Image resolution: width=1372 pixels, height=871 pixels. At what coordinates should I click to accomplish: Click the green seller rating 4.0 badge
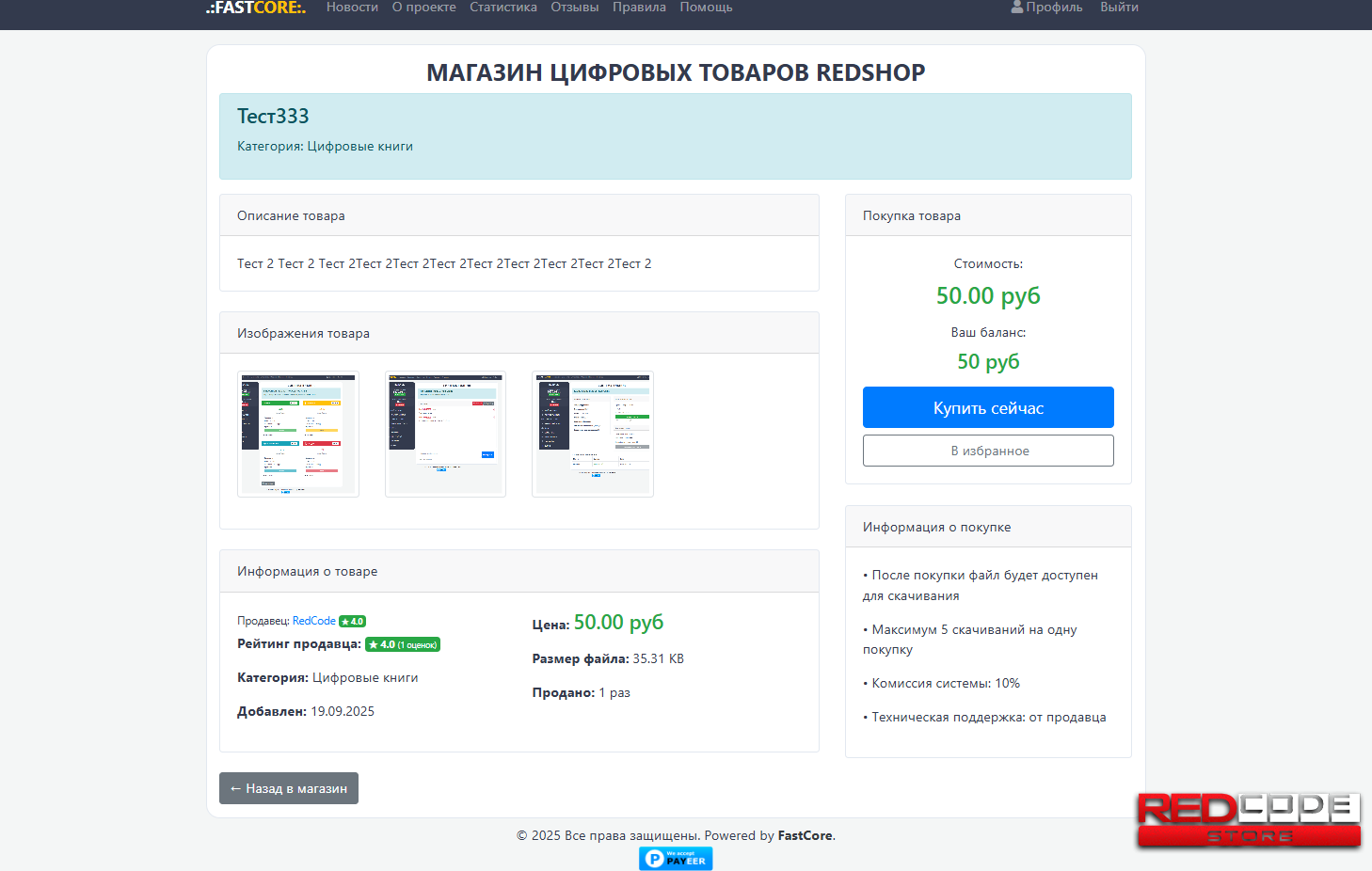[x=403, y=644]
